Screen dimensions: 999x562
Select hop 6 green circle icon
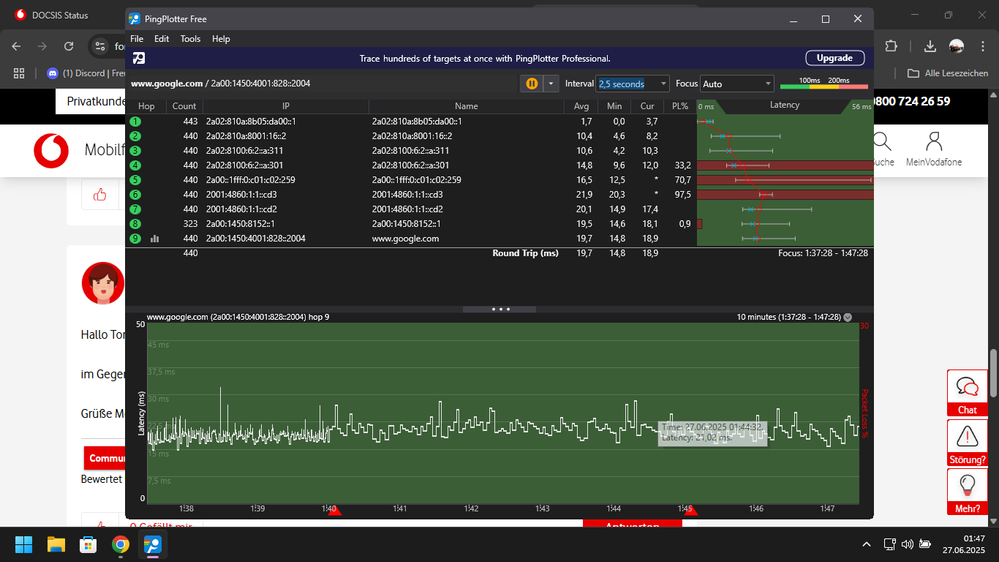click(x=135, y=194)
